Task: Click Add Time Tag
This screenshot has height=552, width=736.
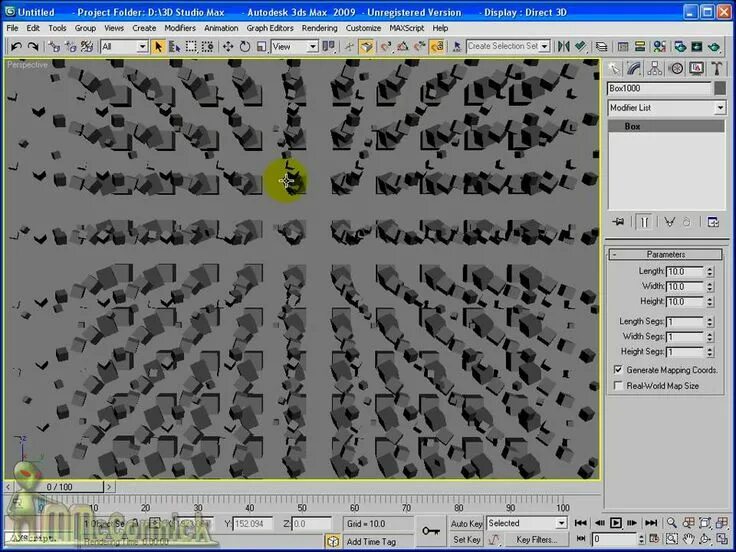Action: [x=371, y=542]
